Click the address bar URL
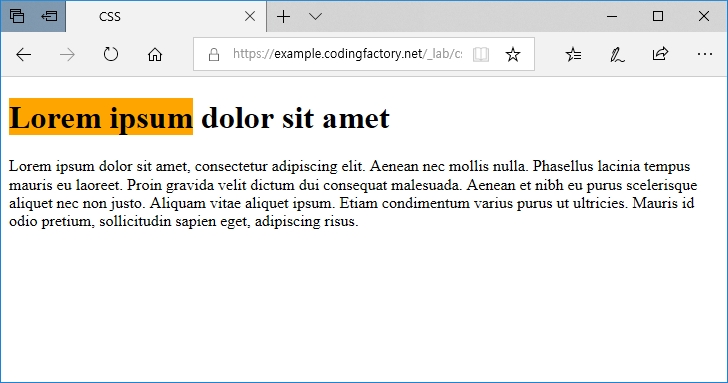Viewport: 728px width, 383px height. pyautogui.click(x=347, y=54)
